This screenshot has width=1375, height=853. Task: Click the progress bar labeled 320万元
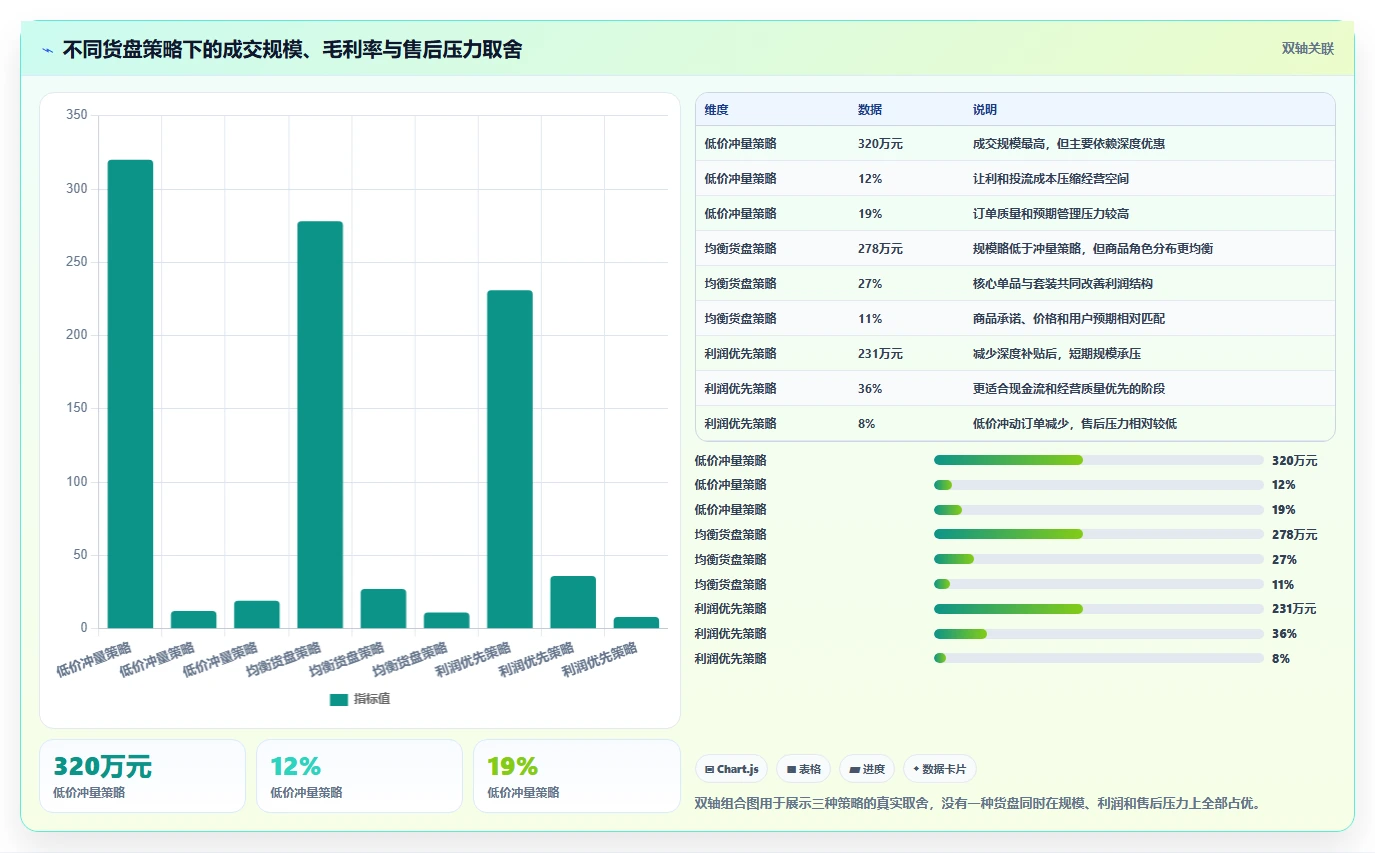pyautogui.click(x=1099, y=460)
